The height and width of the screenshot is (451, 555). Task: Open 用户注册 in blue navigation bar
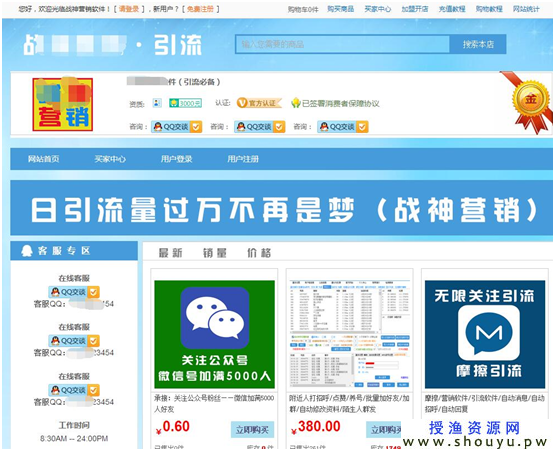tap(243, 159)
